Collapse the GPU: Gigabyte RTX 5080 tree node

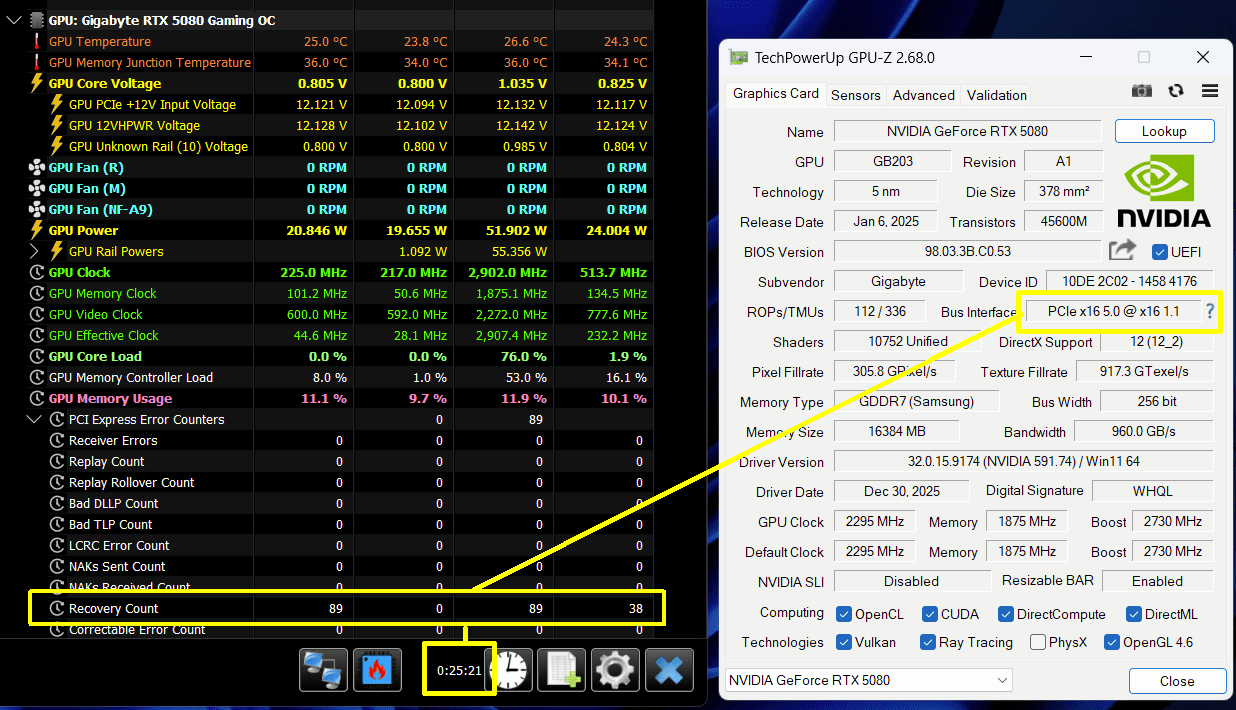coord(13,20)
